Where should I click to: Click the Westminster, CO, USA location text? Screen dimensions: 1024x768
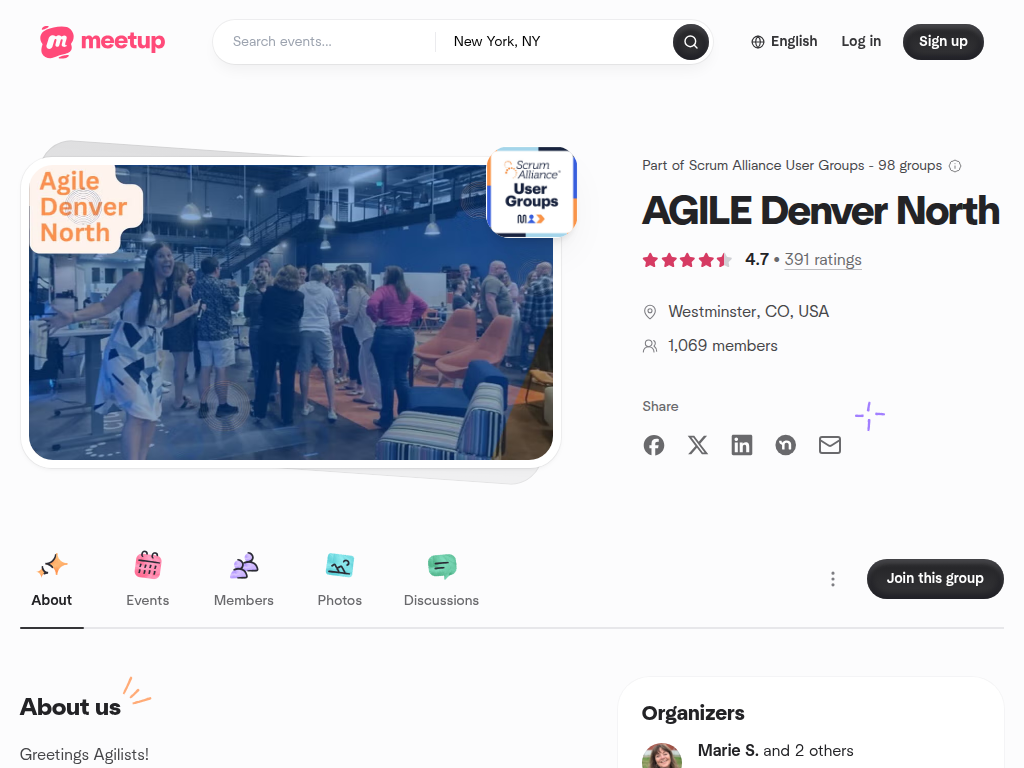pos(748,312)
